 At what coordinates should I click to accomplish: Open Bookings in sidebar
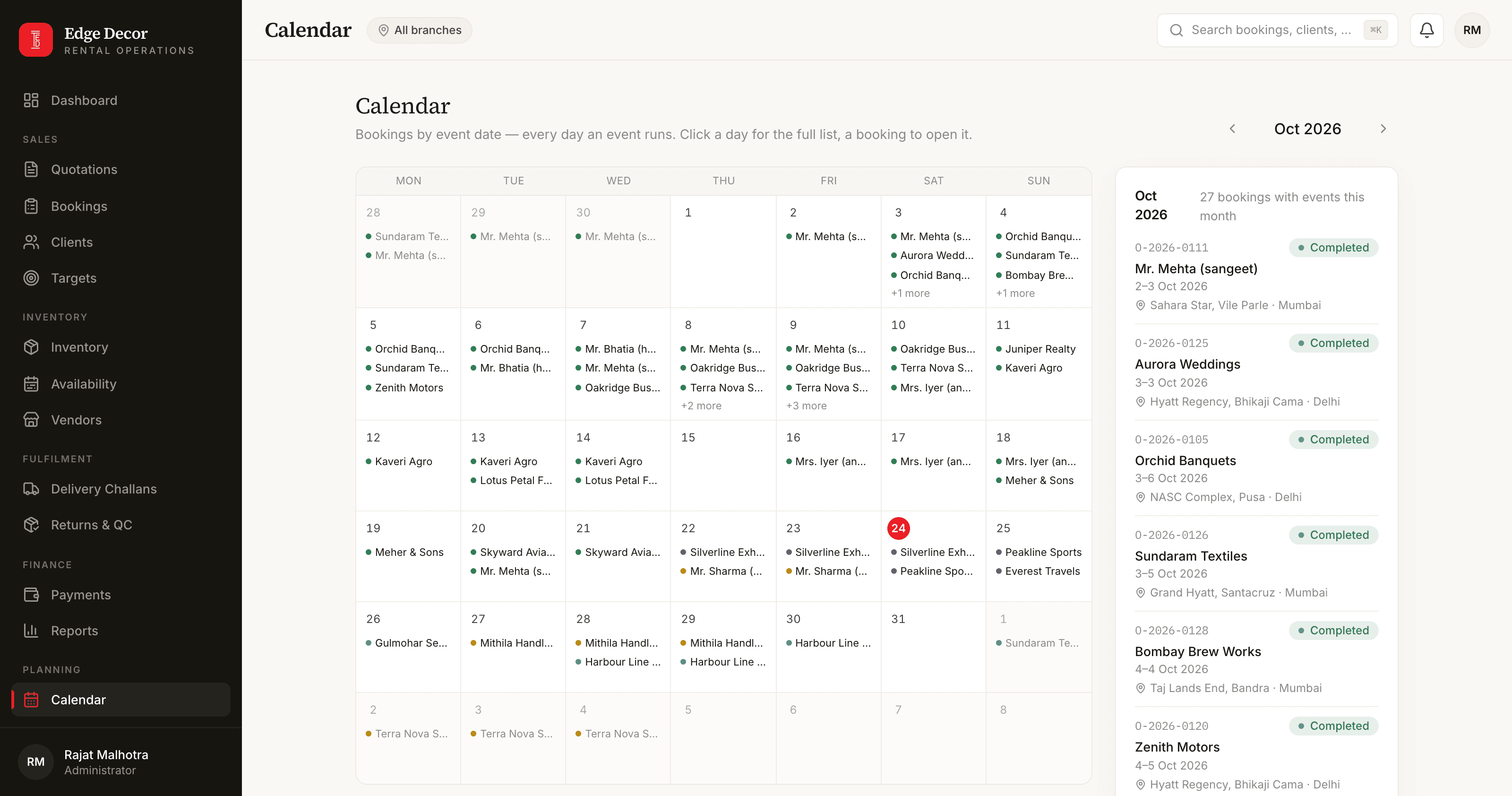click(121, 206)
